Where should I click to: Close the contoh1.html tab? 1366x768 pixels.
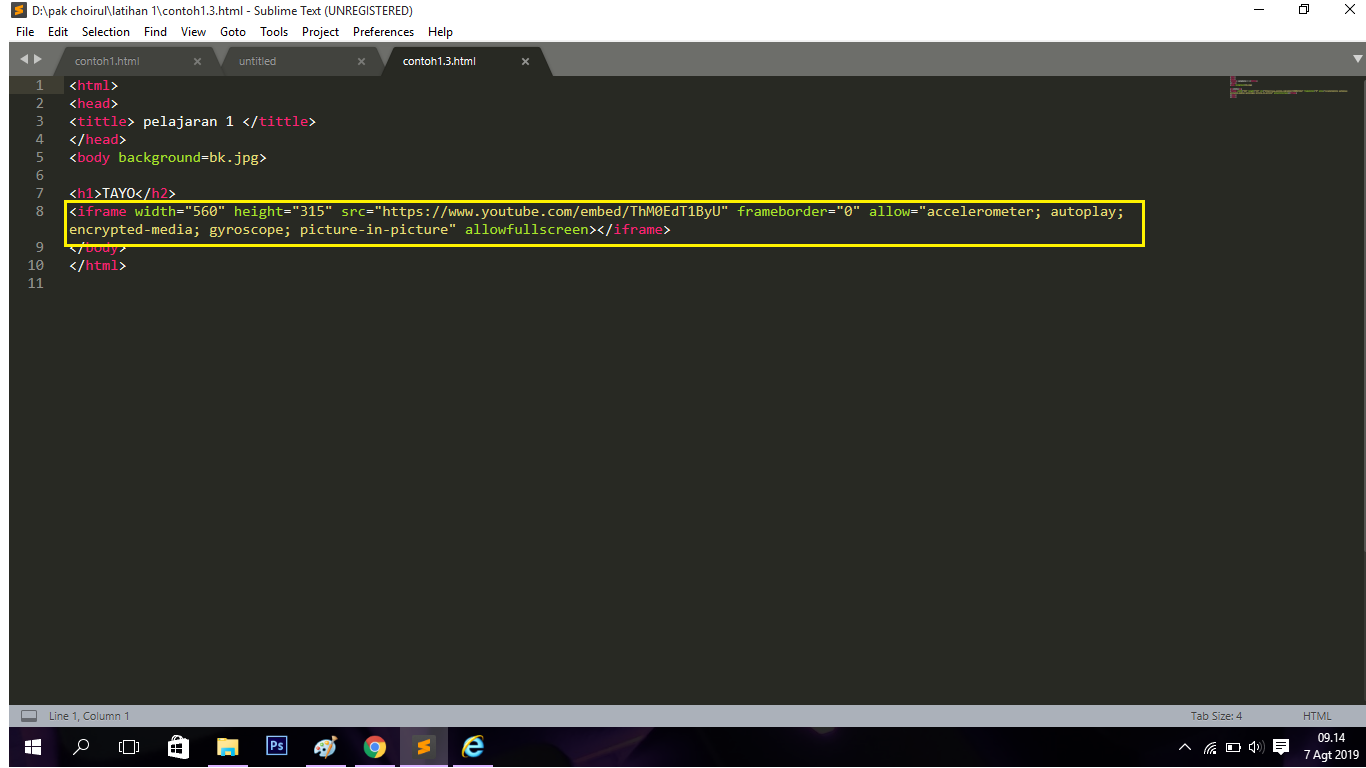pyautogui.click(x=197, y=61)
